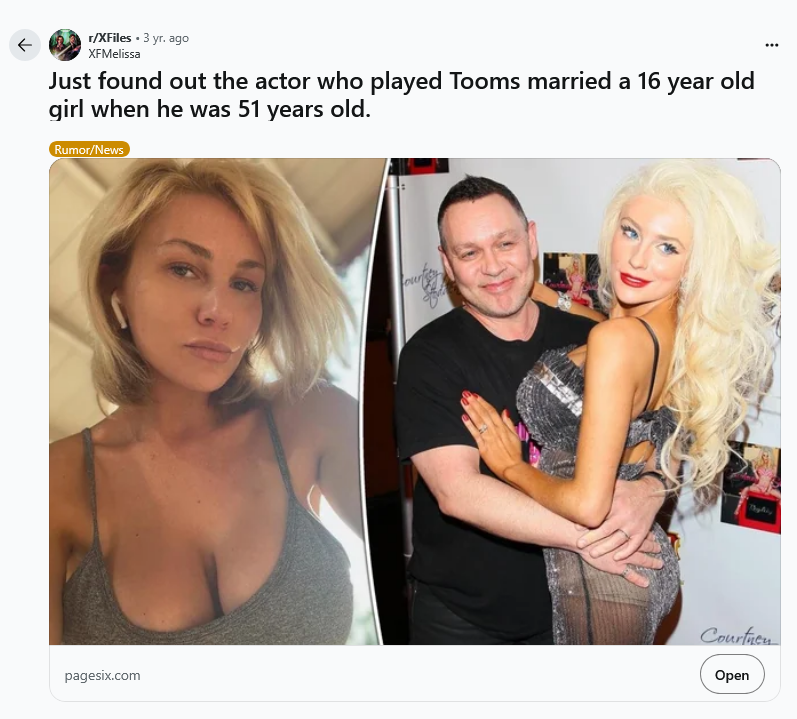
Task: Click the Open button on the link card
Action: point(731,674)
